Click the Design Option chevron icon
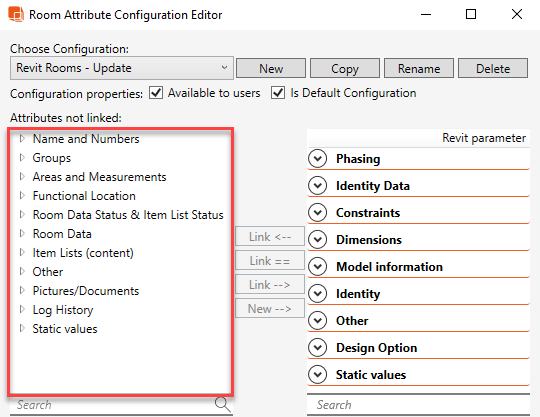540x417 pixels. 318,348
